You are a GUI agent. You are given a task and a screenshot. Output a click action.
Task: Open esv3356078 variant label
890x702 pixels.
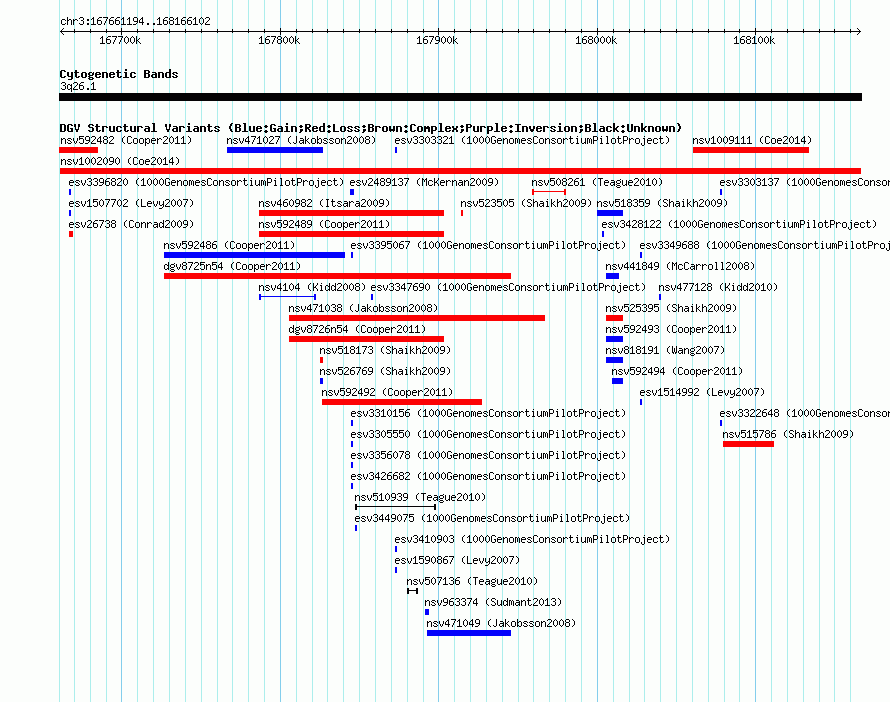click(488, 455)
